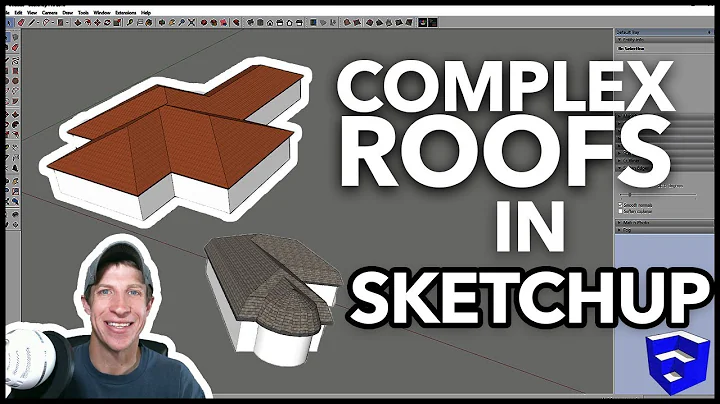Select the Orbit tool in top toolbar
The width and height of the screenshot is (720, 404).
tap(162, 22)
